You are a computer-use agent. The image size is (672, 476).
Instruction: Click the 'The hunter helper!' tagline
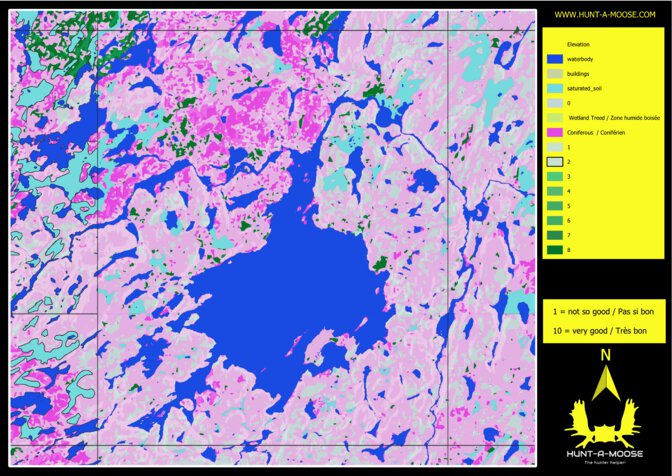pyautogui.click(x=604, y=462)
